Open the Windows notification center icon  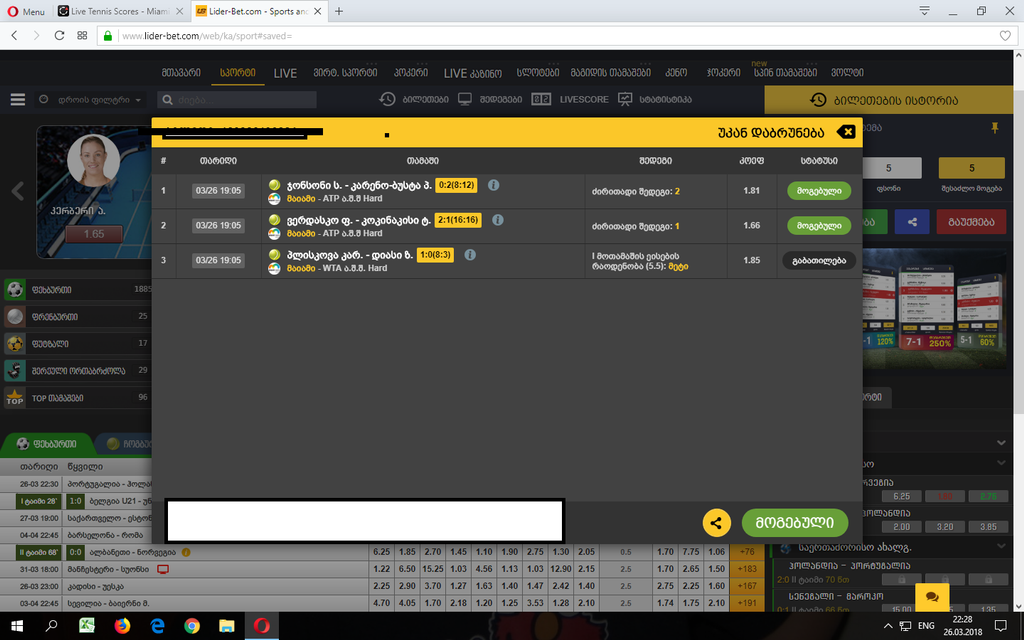click(x=1000, y=626)
